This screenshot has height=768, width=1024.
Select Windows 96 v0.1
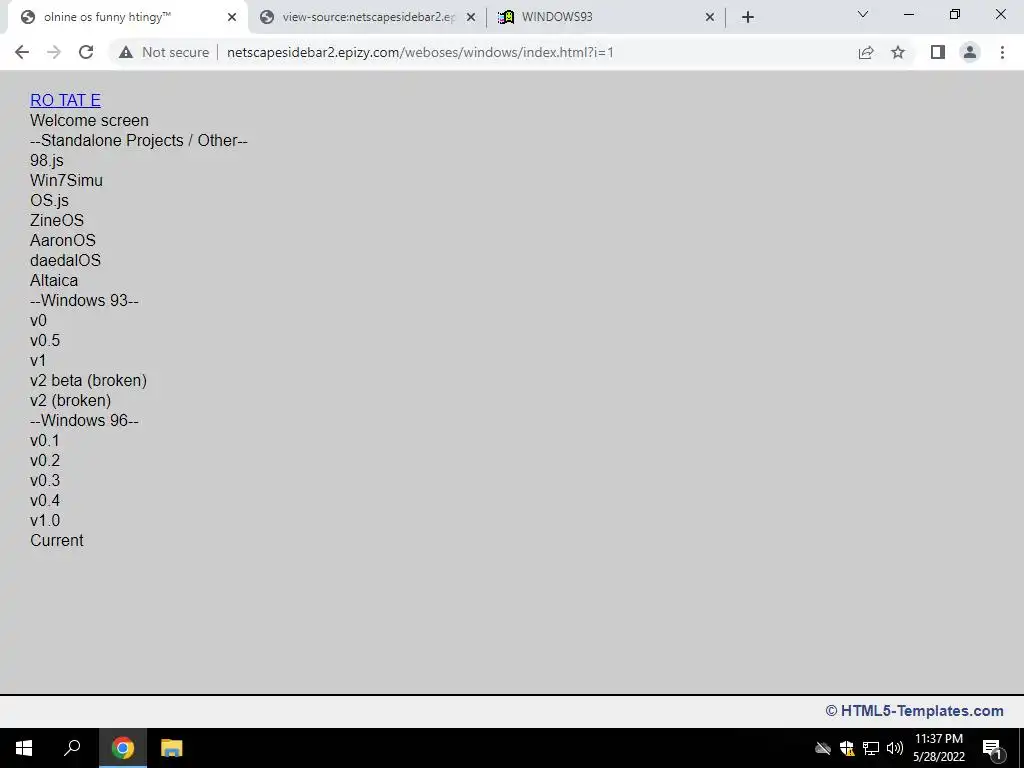coord(45,440)
